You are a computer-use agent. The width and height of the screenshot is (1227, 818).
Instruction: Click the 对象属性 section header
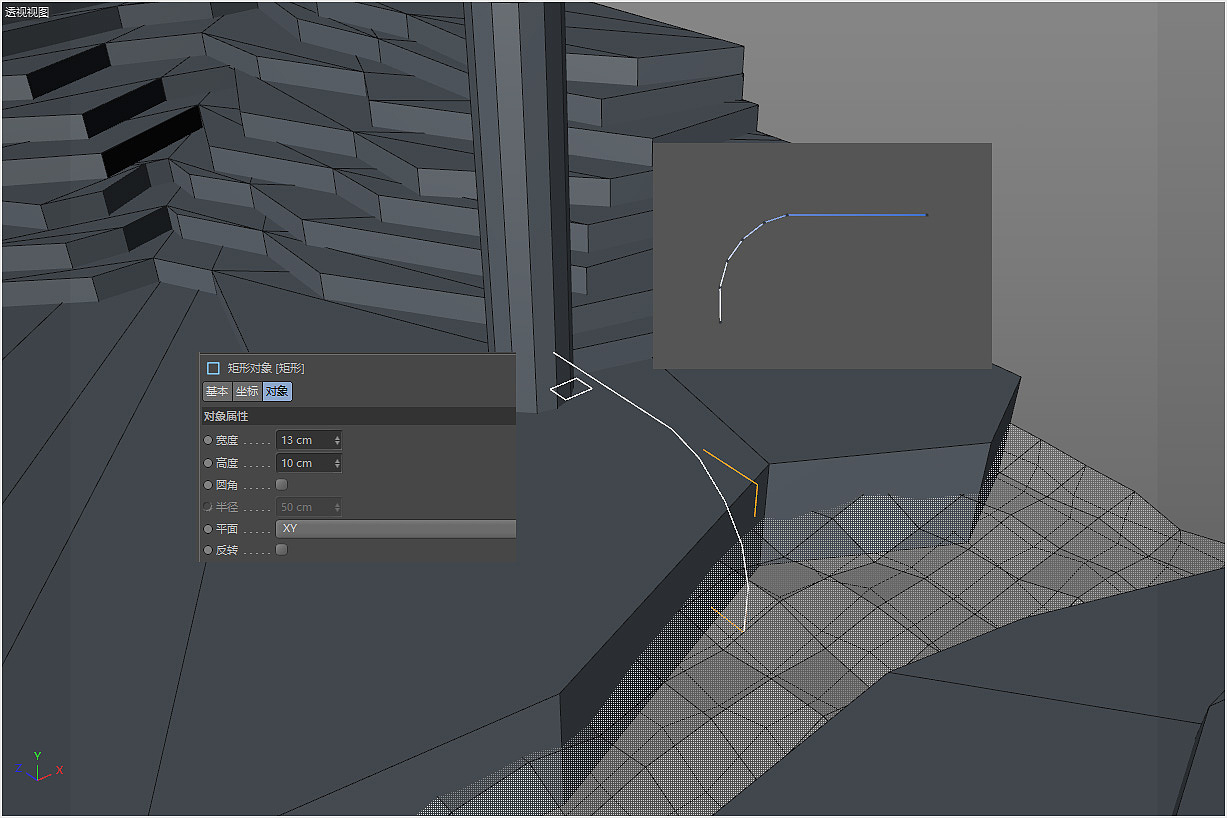(x=358, y=416)
